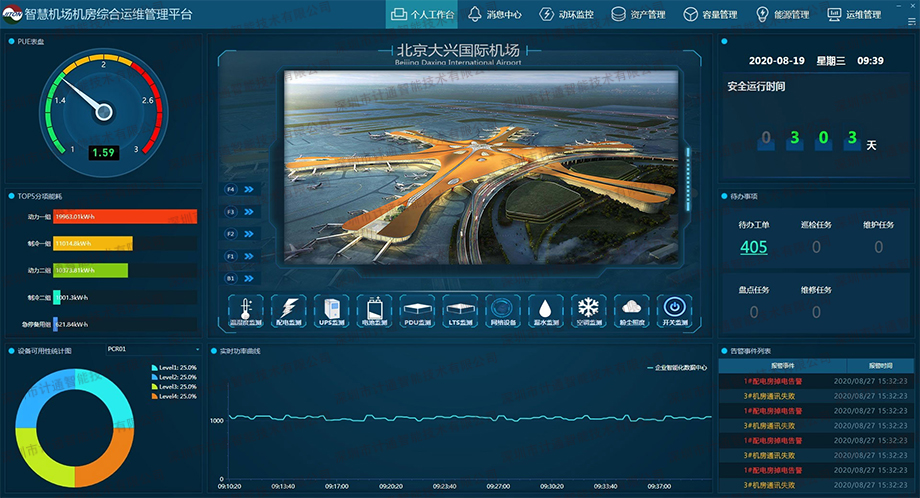Open the switch monitoring power icon
The height and width of the screenshot is (498, 920).
(675, 310)
